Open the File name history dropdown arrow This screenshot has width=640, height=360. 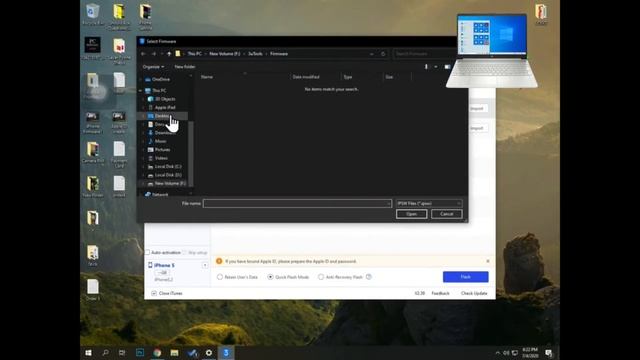(388, 203)
